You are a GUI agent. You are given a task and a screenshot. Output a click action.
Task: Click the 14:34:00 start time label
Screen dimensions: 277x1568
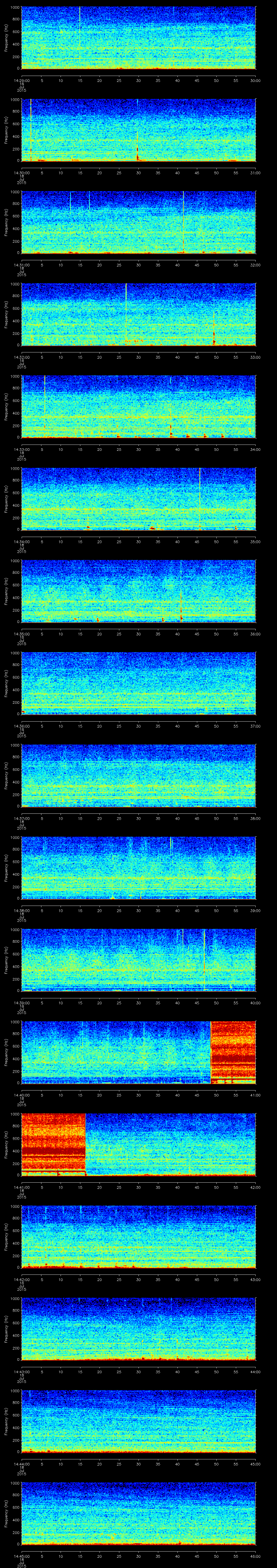(x=21, y=542)
